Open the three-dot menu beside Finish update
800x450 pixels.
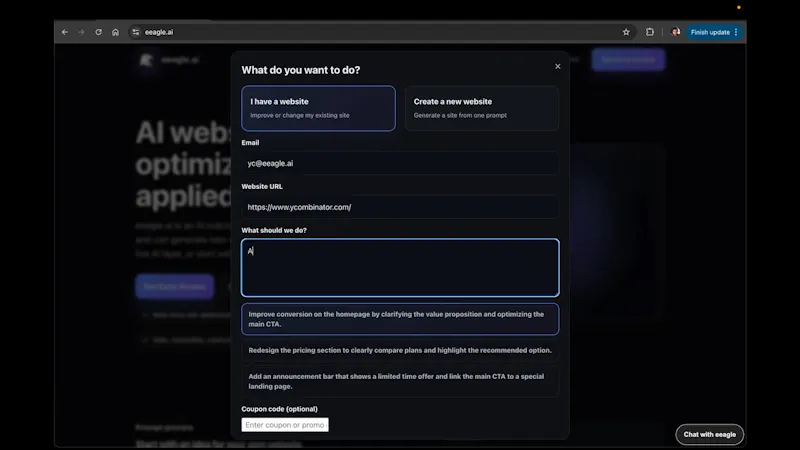(736, 32)
